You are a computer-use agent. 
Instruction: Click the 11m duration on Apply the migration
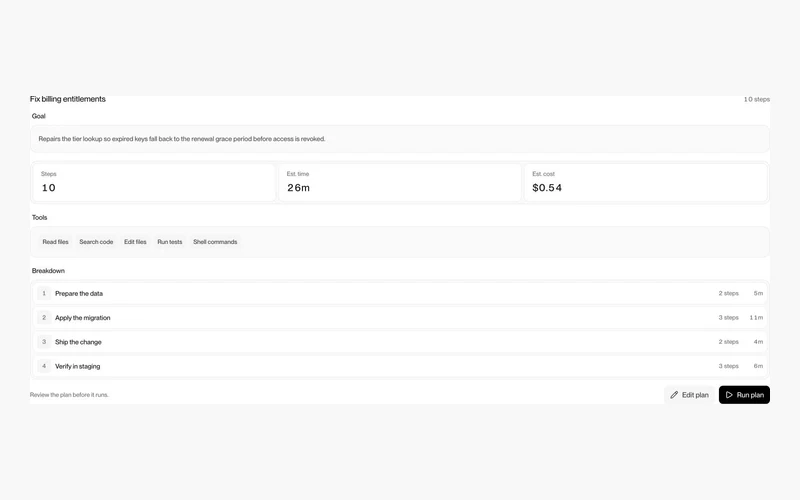[x=756, y=317]
